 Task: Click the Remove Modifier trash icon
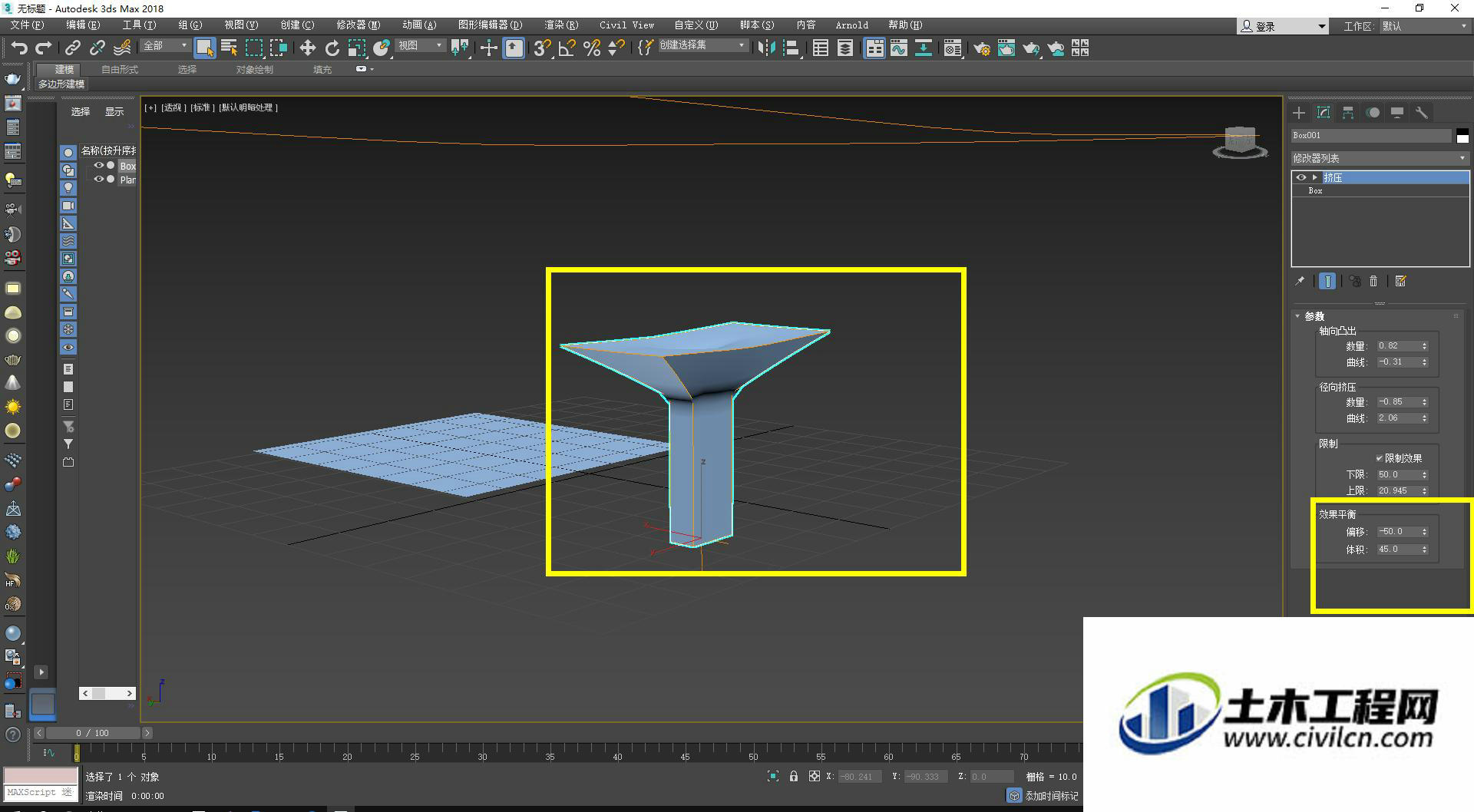(x=1374, y=282)
